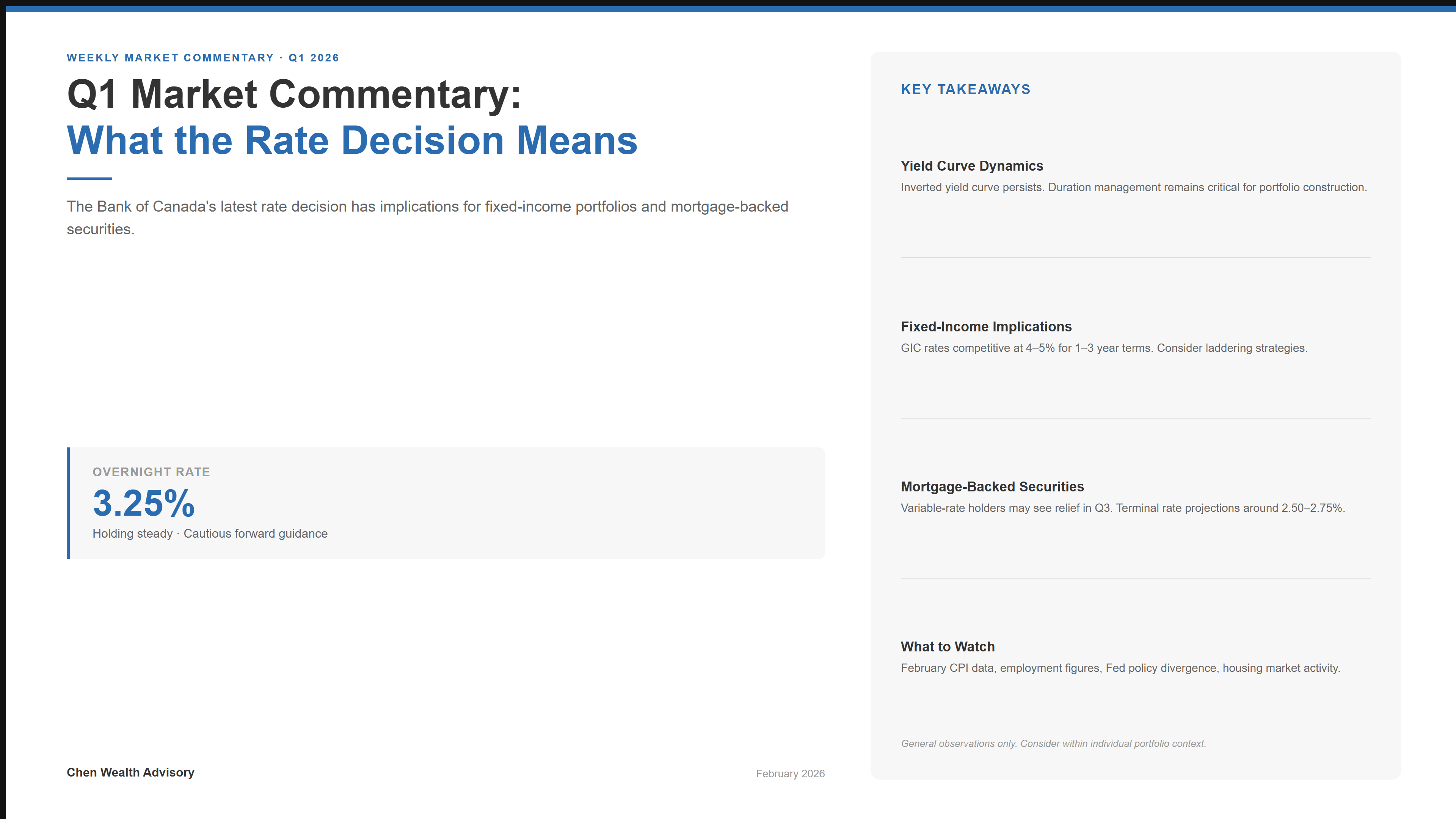1456x819 pixels.
Task: Select the Yield Curve Dynamics heading
Action: (x=972, y=166)
